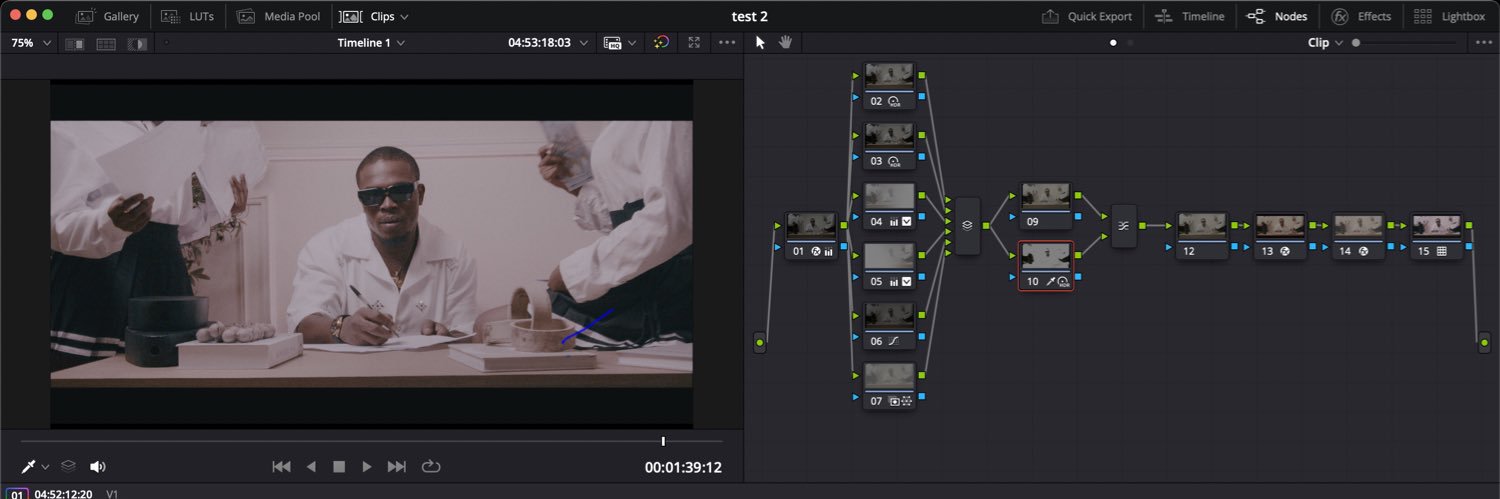This screenshot has width=1500, height=499.
Task: Open the Clip node mode dropdown
Action: click(x=1324, y=43)
